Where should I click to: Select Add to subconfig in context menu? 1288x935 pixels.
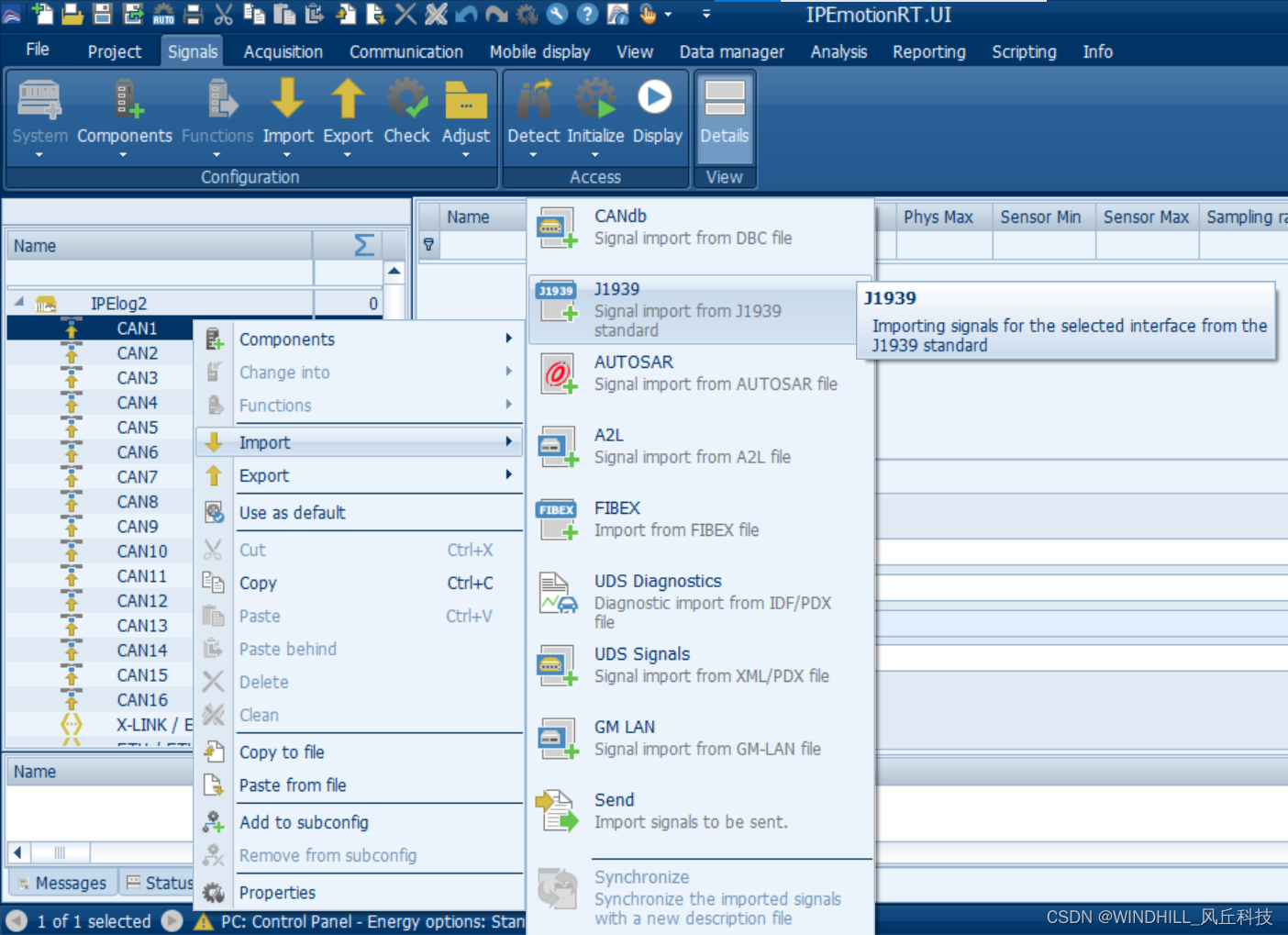tap(359, 822)
